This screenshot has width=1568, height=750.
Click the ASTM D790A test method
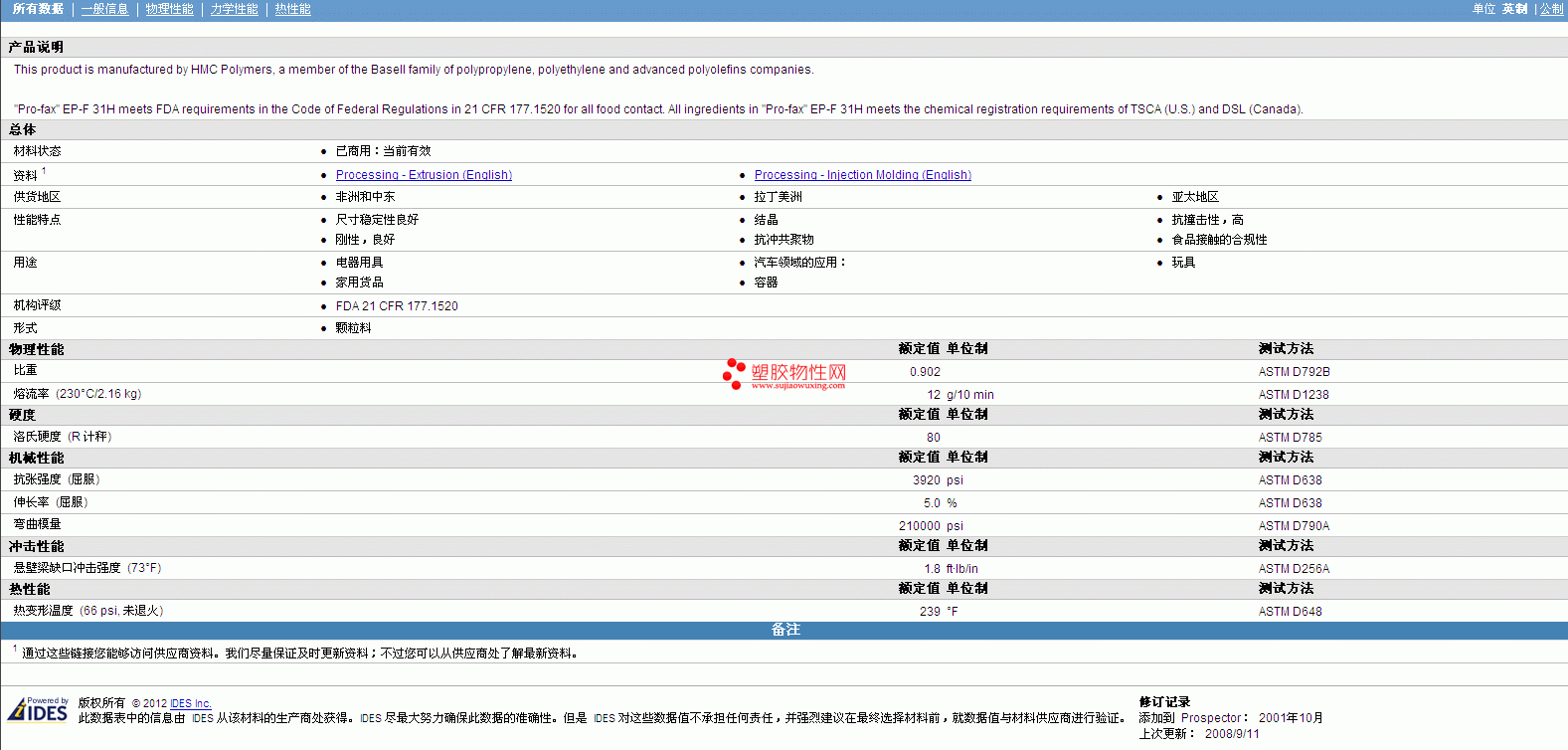coord(1294,526)
